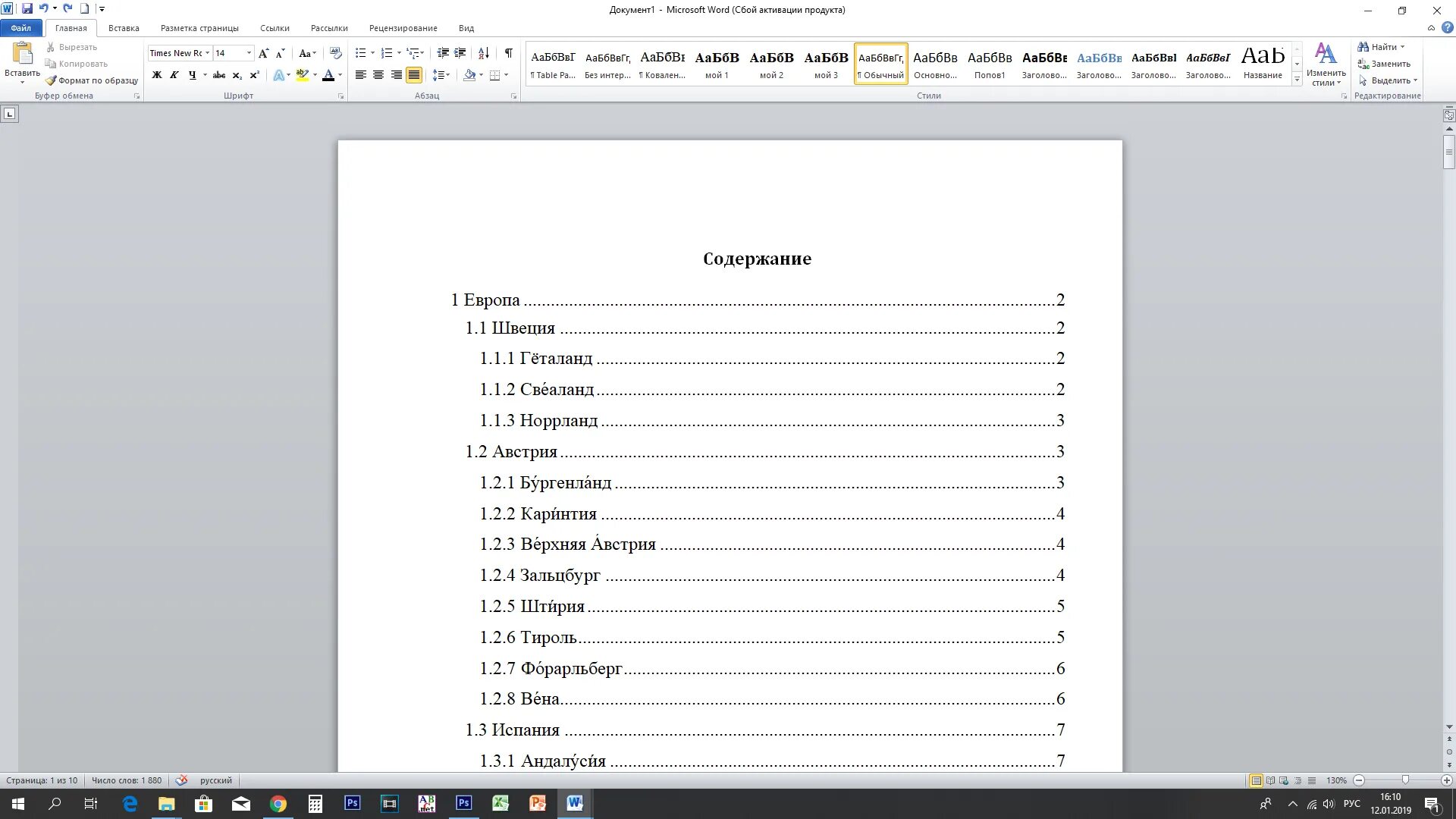The width and height of the screenshot is (1456, 819).
Task: Click the bulleted list icon
Action: 361,53
